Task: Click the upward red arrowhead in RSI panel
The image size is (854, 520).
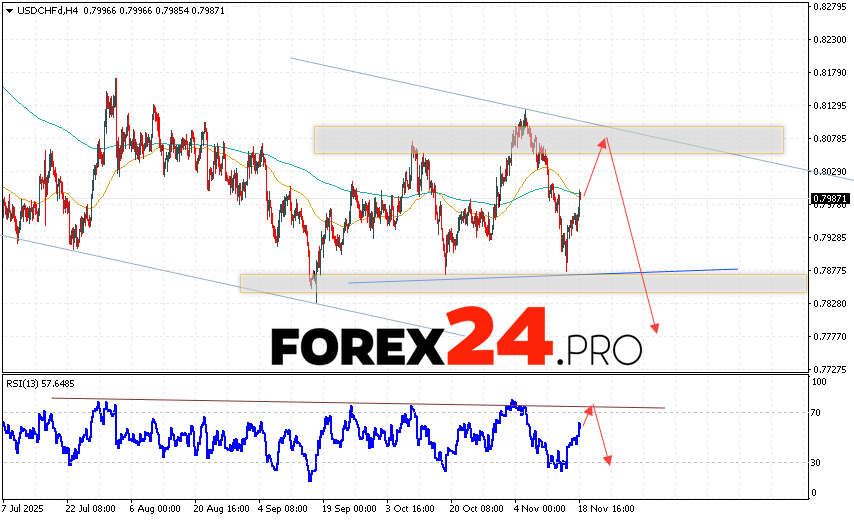Action: pyautogui.click(x=590, y=409)
